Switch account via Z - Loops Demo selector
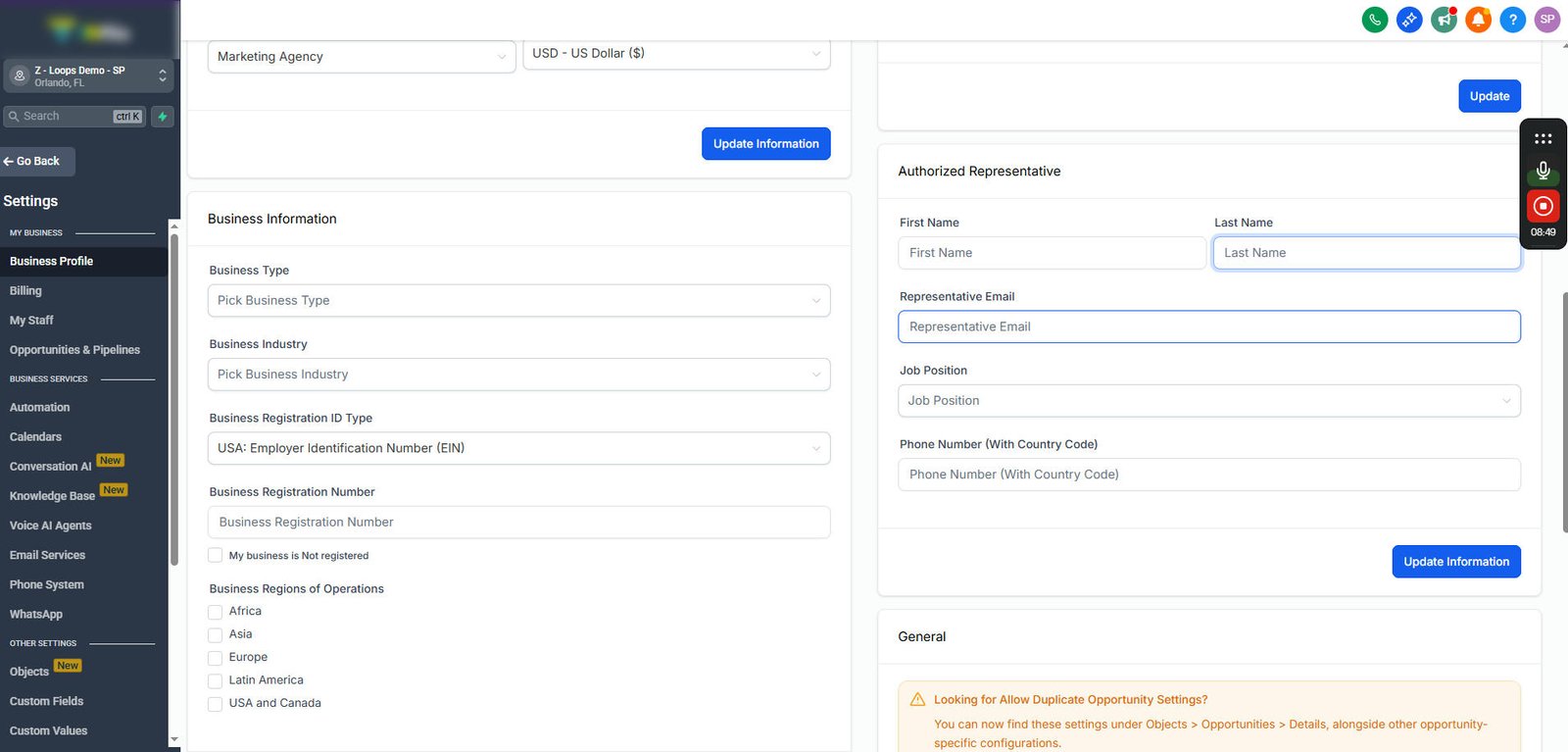This screenshot has height=752, width=1568. coord(88,75)
